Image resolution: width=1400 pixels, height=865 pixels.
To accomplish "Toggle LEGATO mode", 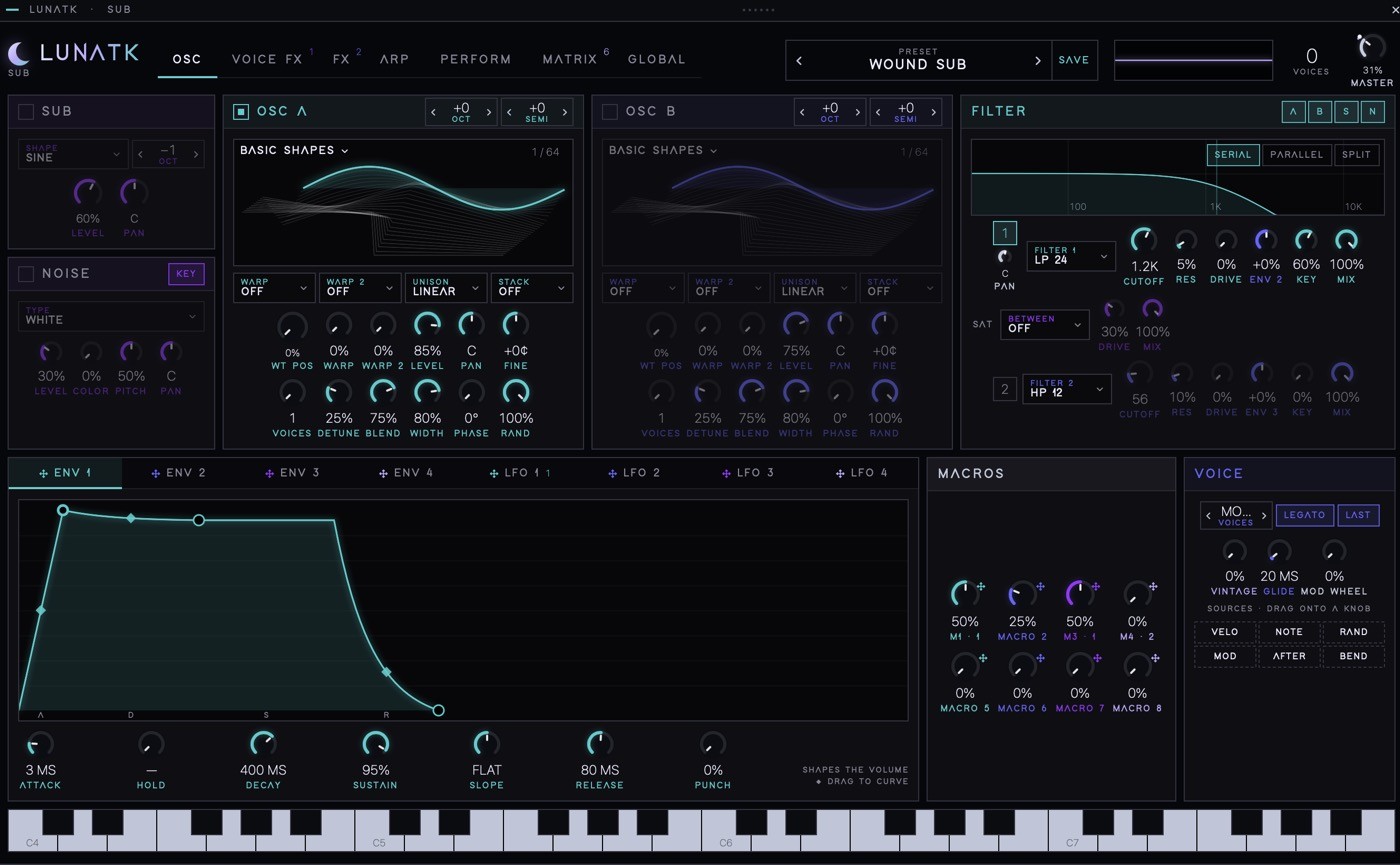I will point(1304,515).
